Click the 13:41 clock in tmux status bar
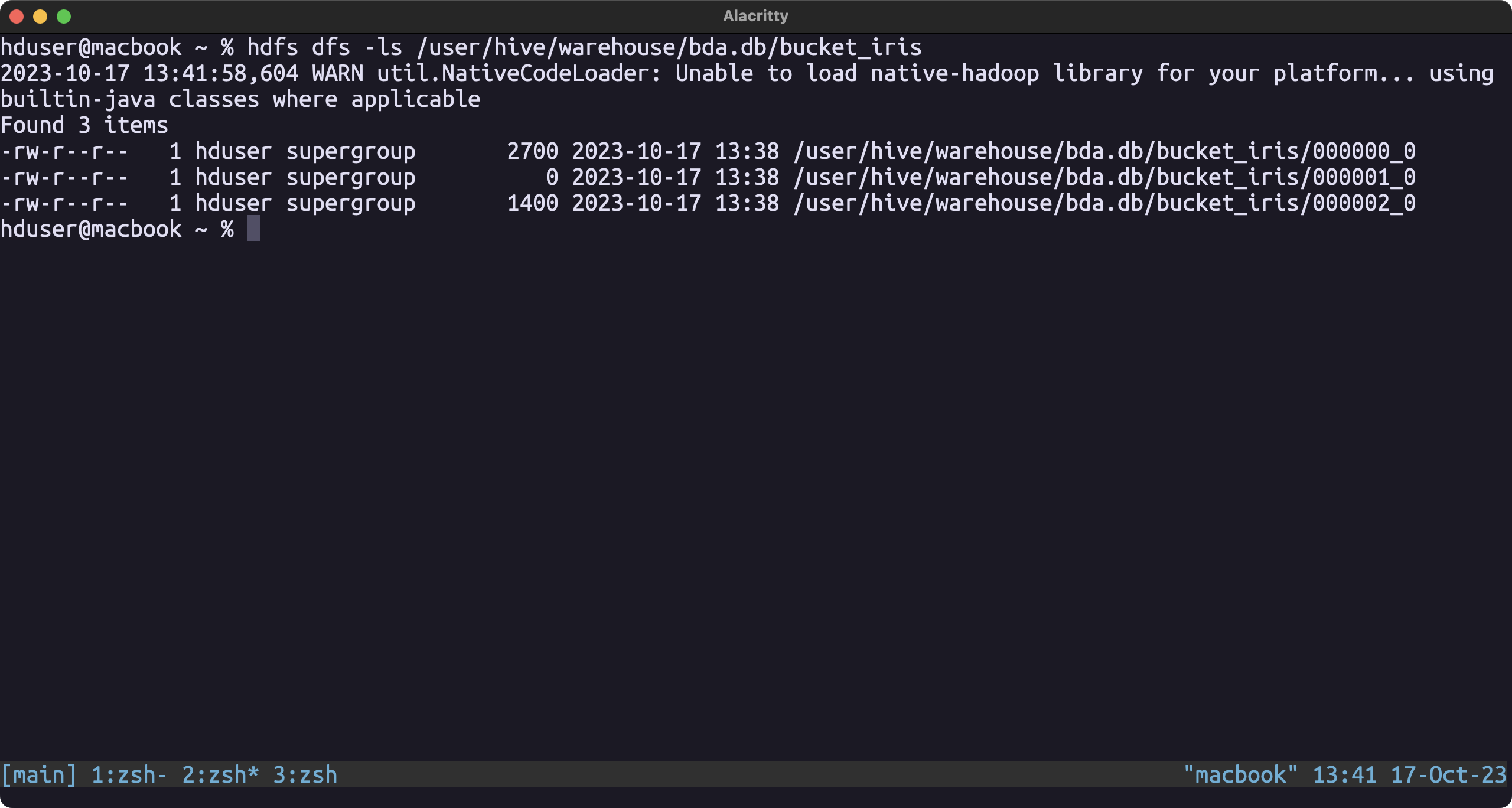Image resolution: width=1512 pixels, height=808 pixels. pos(1344,775)
